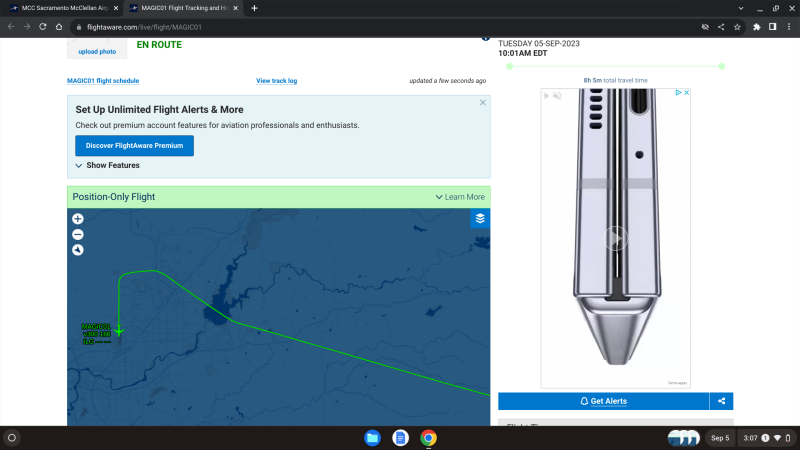The image size is (800, 450).
Task: Open the ChromeOS launcher circle
Action: pos(12,438)
